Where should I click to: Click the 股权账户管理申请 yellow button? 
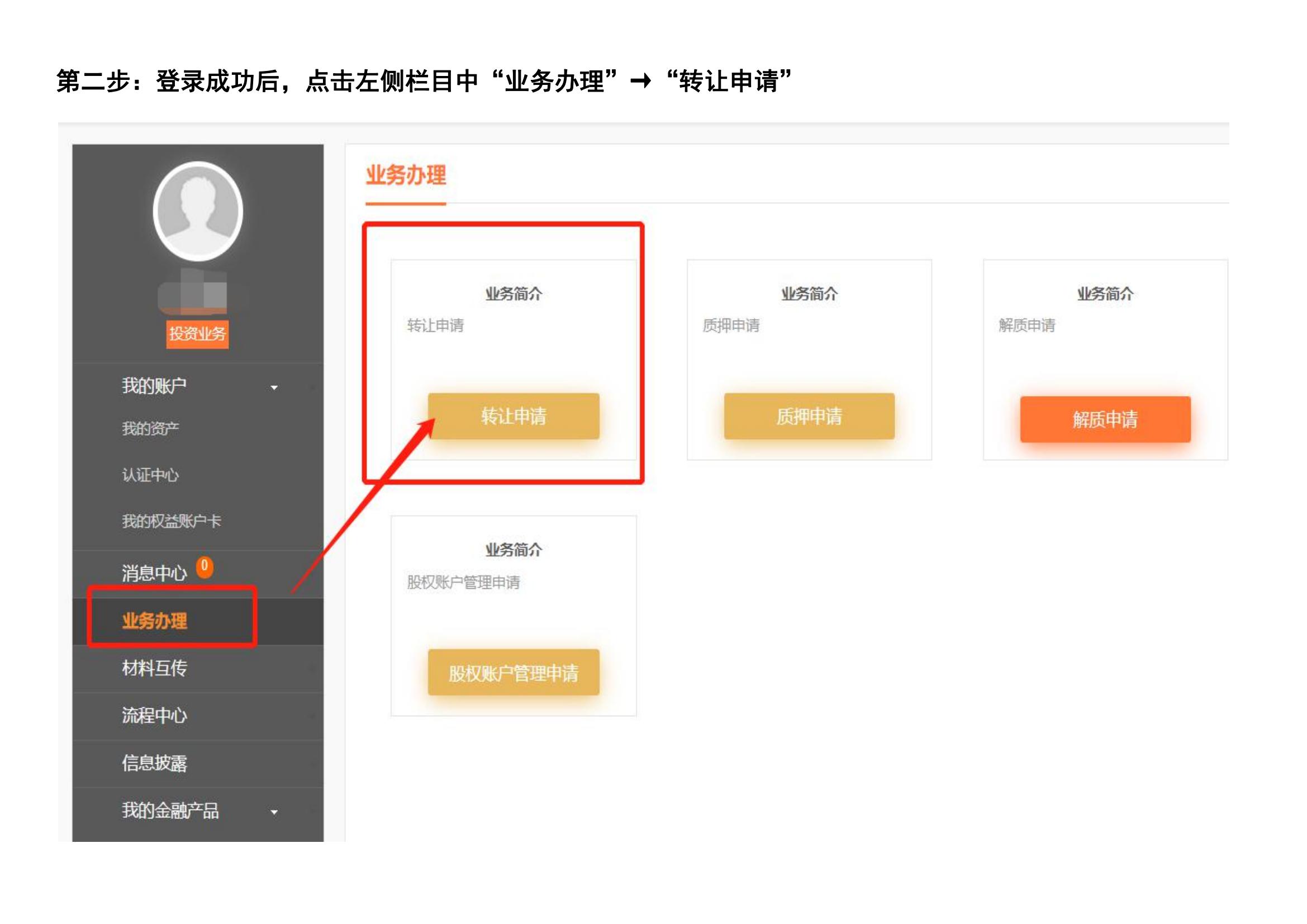tap(514, 673)
